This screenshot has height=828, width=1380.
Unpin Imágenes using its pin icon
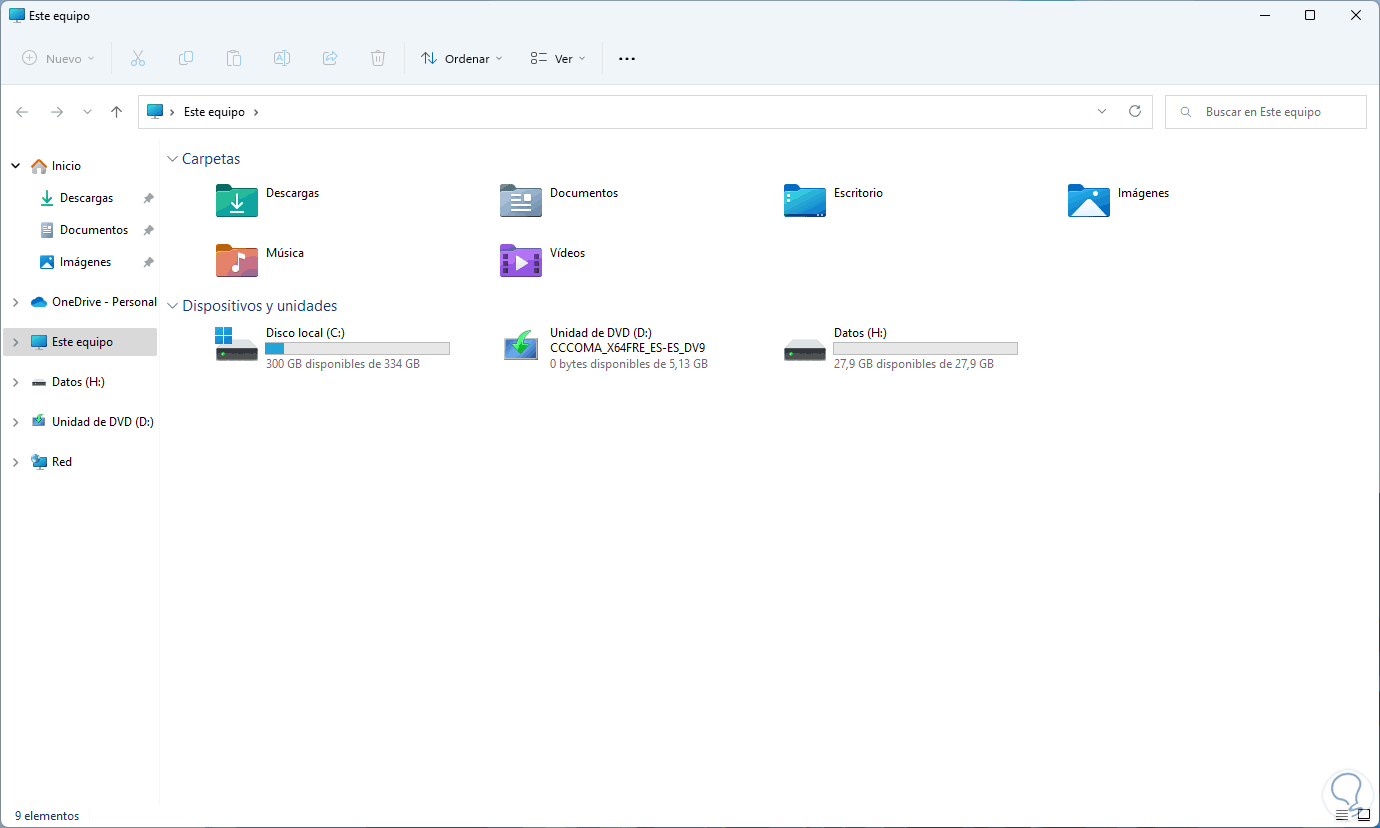[x=149, y=262]
